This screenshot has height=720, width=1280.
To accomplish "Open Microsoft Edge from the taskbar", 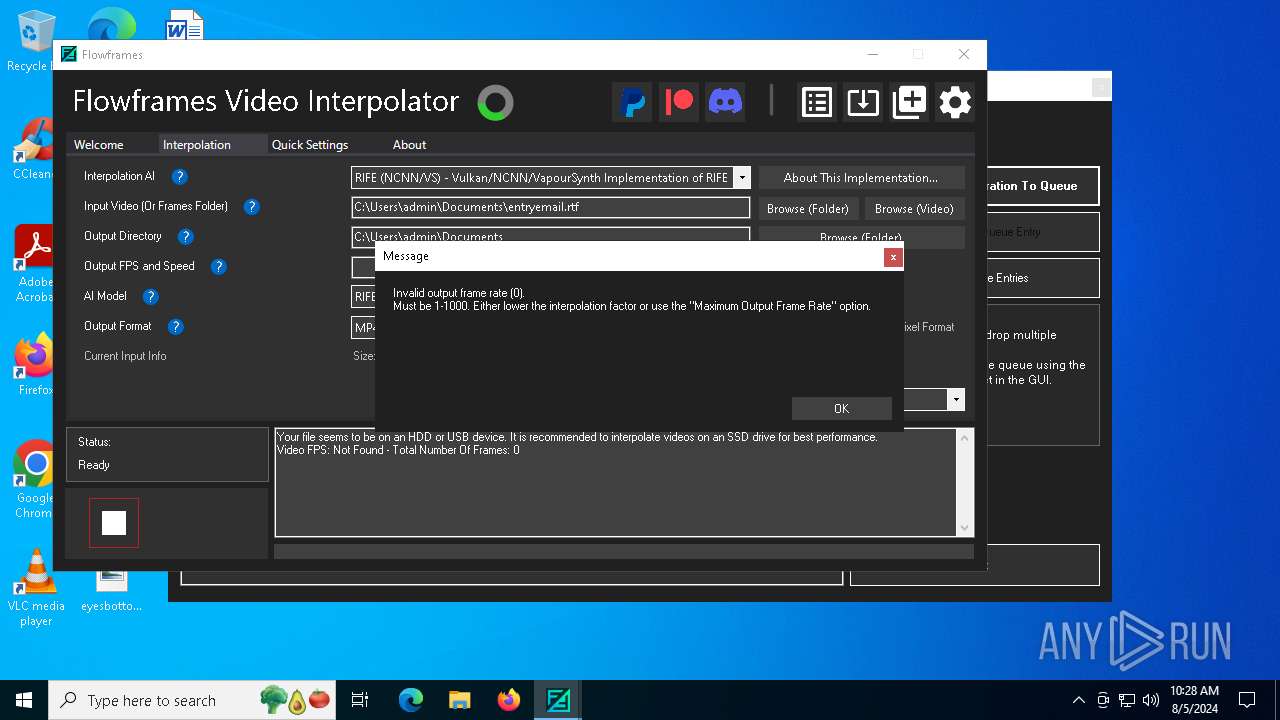I will pyautogui.click(x=411, y=700).
